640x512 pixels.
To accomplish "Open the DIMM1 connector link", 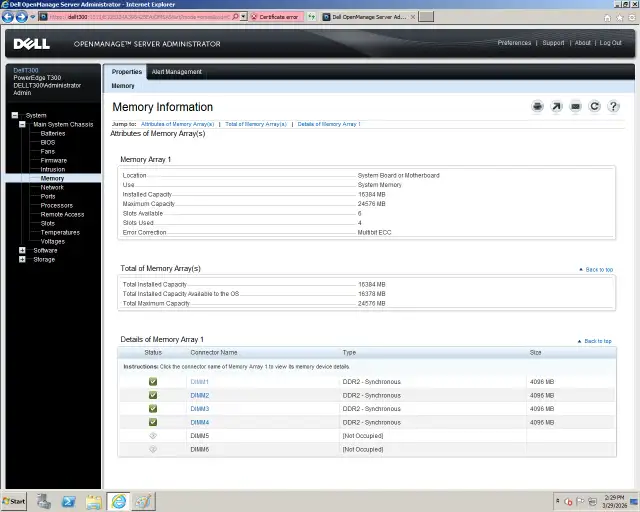I will tap(199, 382).
